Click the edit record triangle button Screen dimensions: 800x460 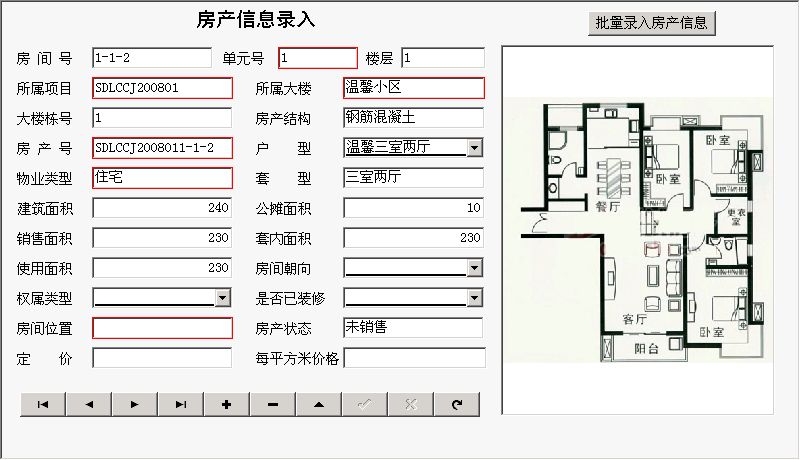point(319,404)
